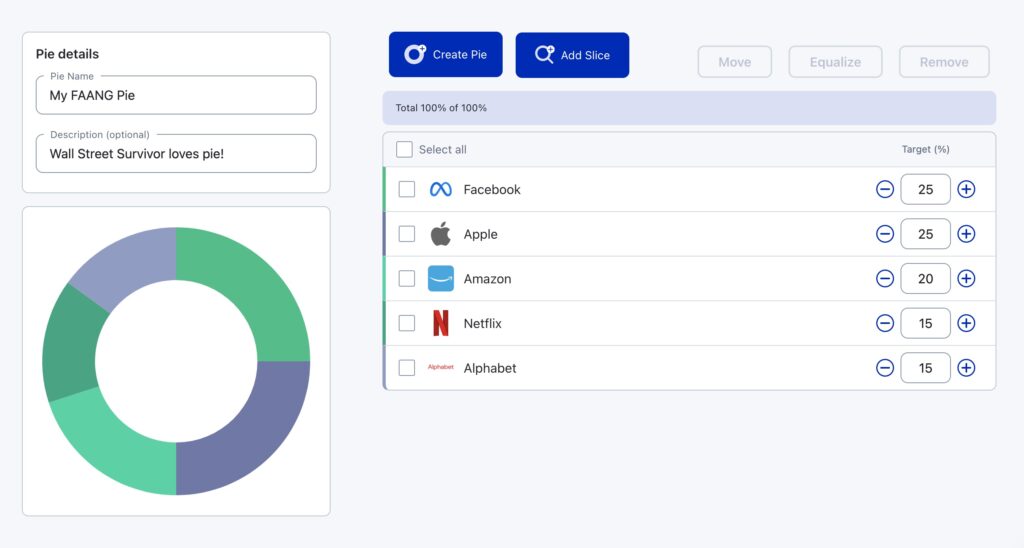The width and height of the screenshot is (1024, 548).
Task: Decrease Apple target with minus icon
Action: point(885,234)
